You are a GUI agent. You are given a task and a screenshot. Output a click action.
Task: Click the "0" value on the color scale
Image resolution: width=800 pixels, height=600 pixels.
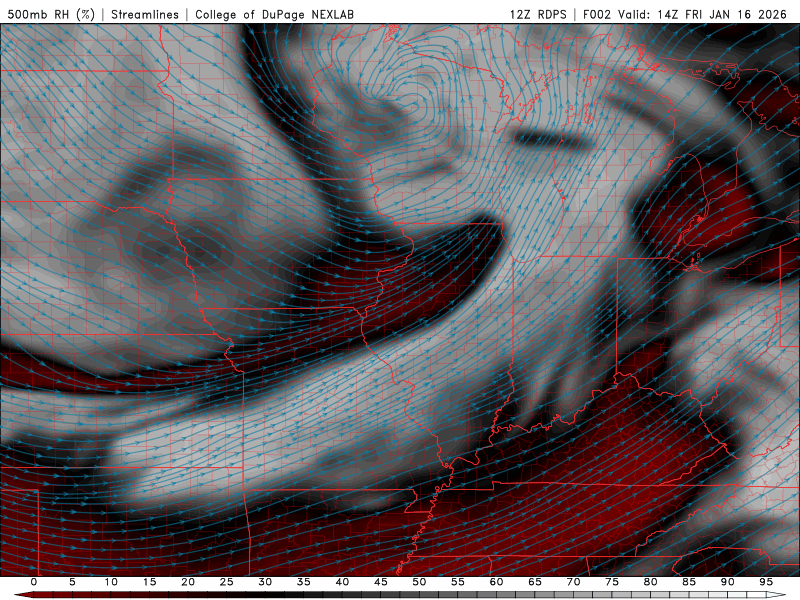[34, 582]
